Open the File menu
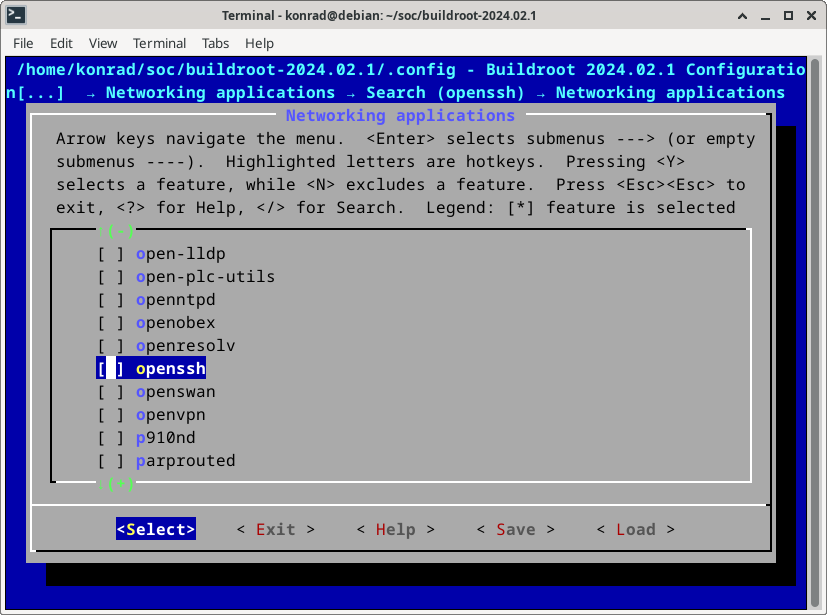Image resolution: width=827 pixels, height=615 pixels. coord(23,43)
